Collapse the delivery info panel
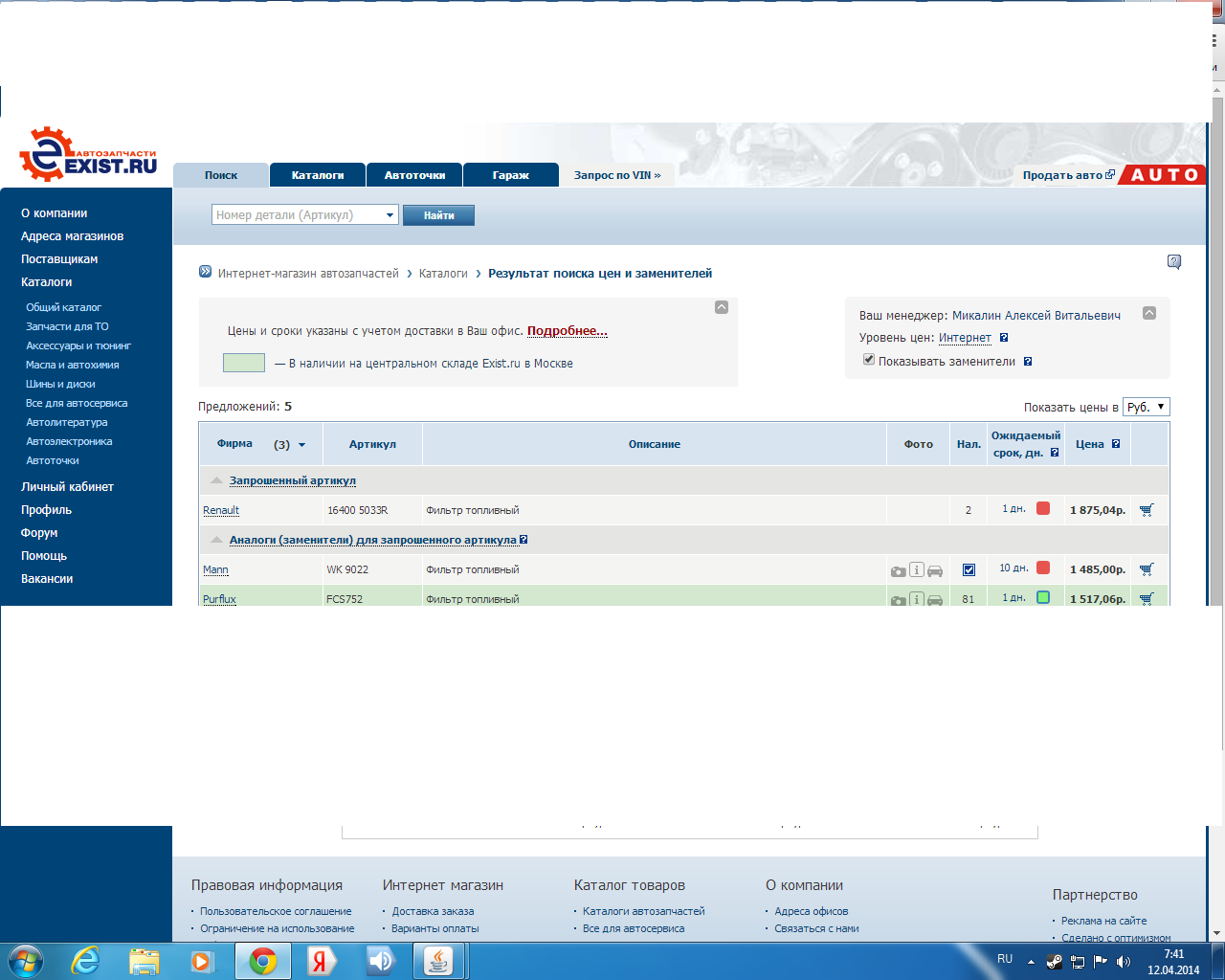 click(x=722, y=307)
